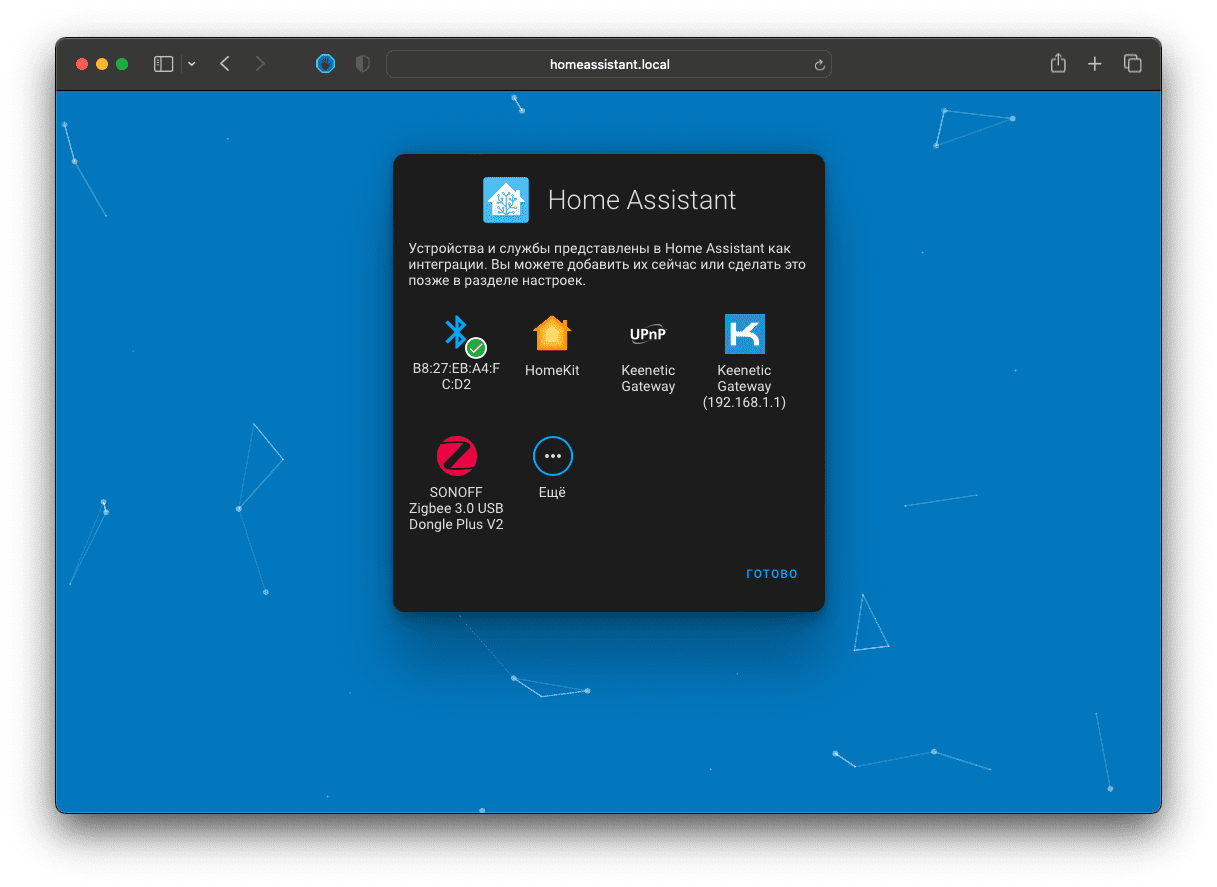
Task: Open a new tab
Action: (1095, 64)
